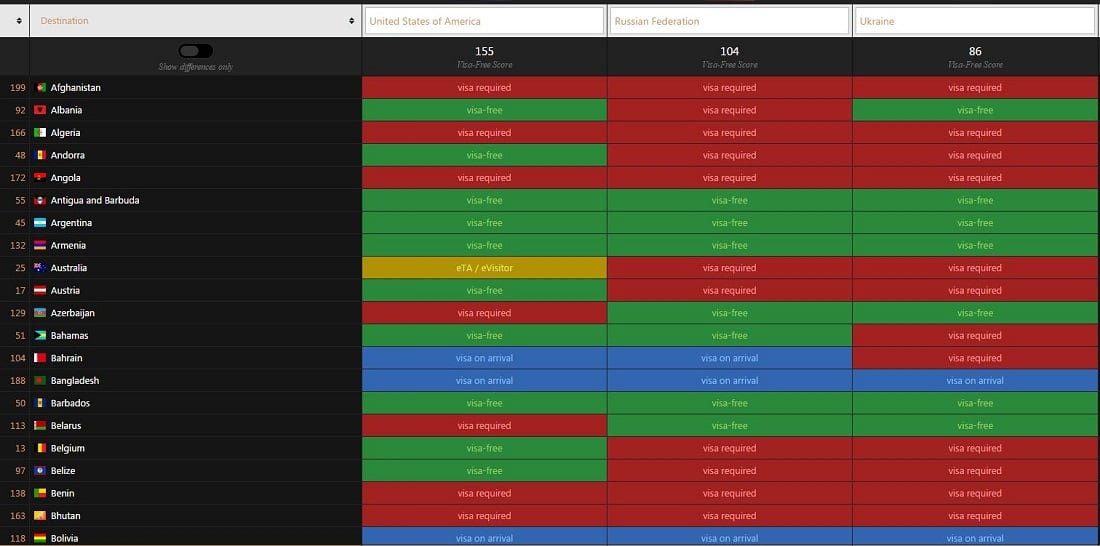Click rank number 13 beside Belgium
This screenshot has height=546, width=1100.
20,448
